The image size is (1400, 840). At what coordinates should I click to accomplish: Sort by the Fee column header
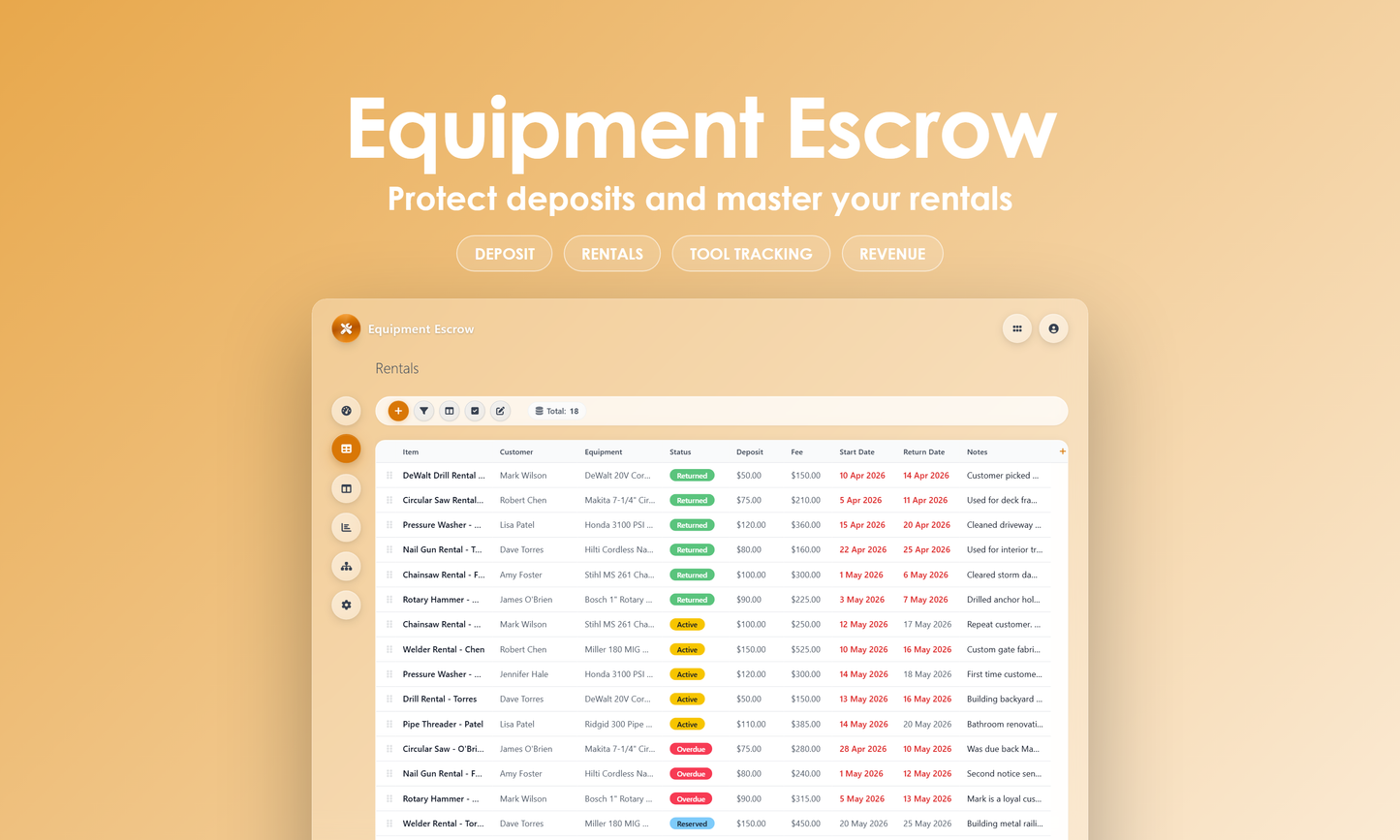(796, 451)
